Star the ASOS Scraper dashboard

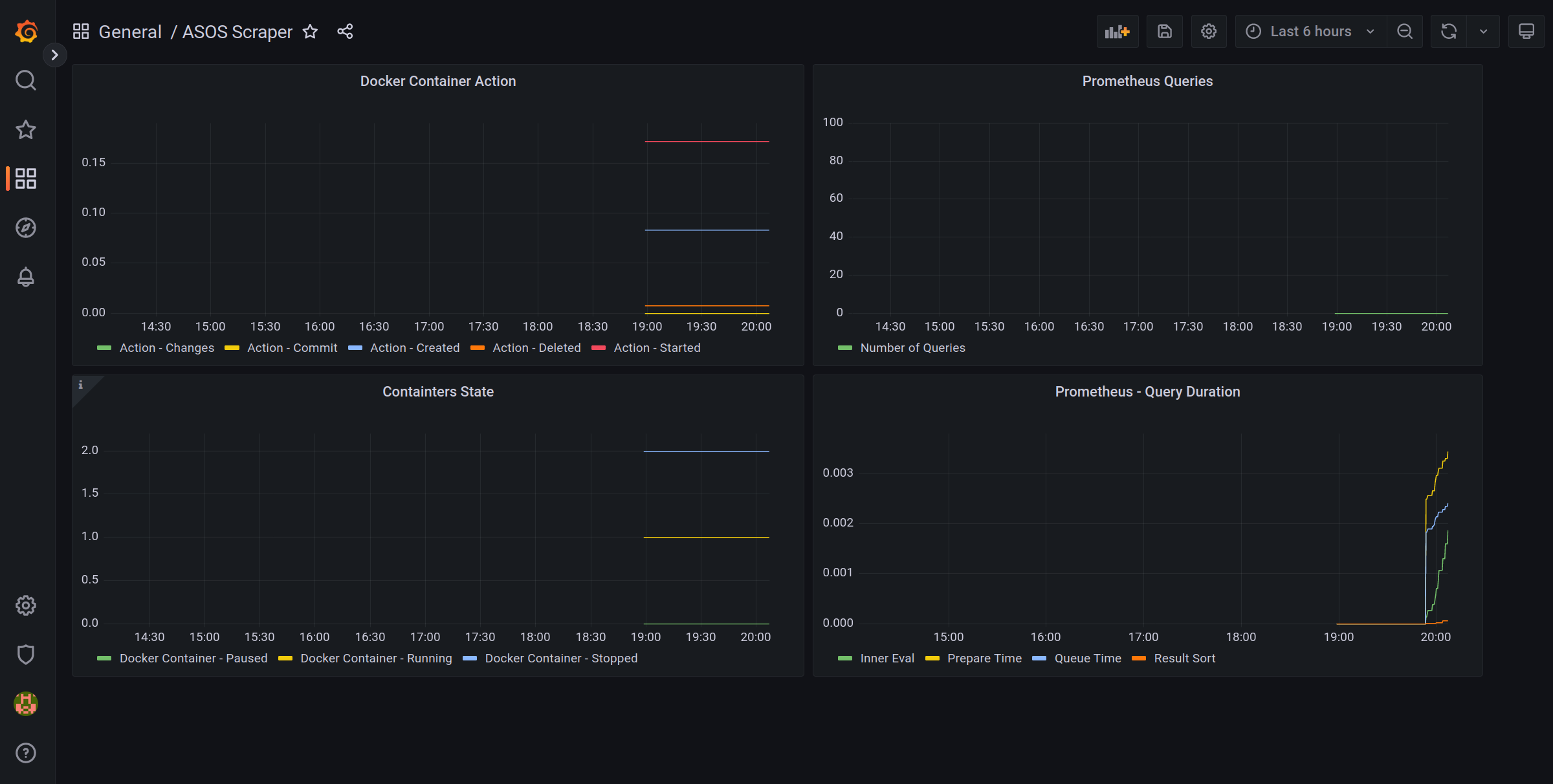pyautogui.click(x=310, y=31)
